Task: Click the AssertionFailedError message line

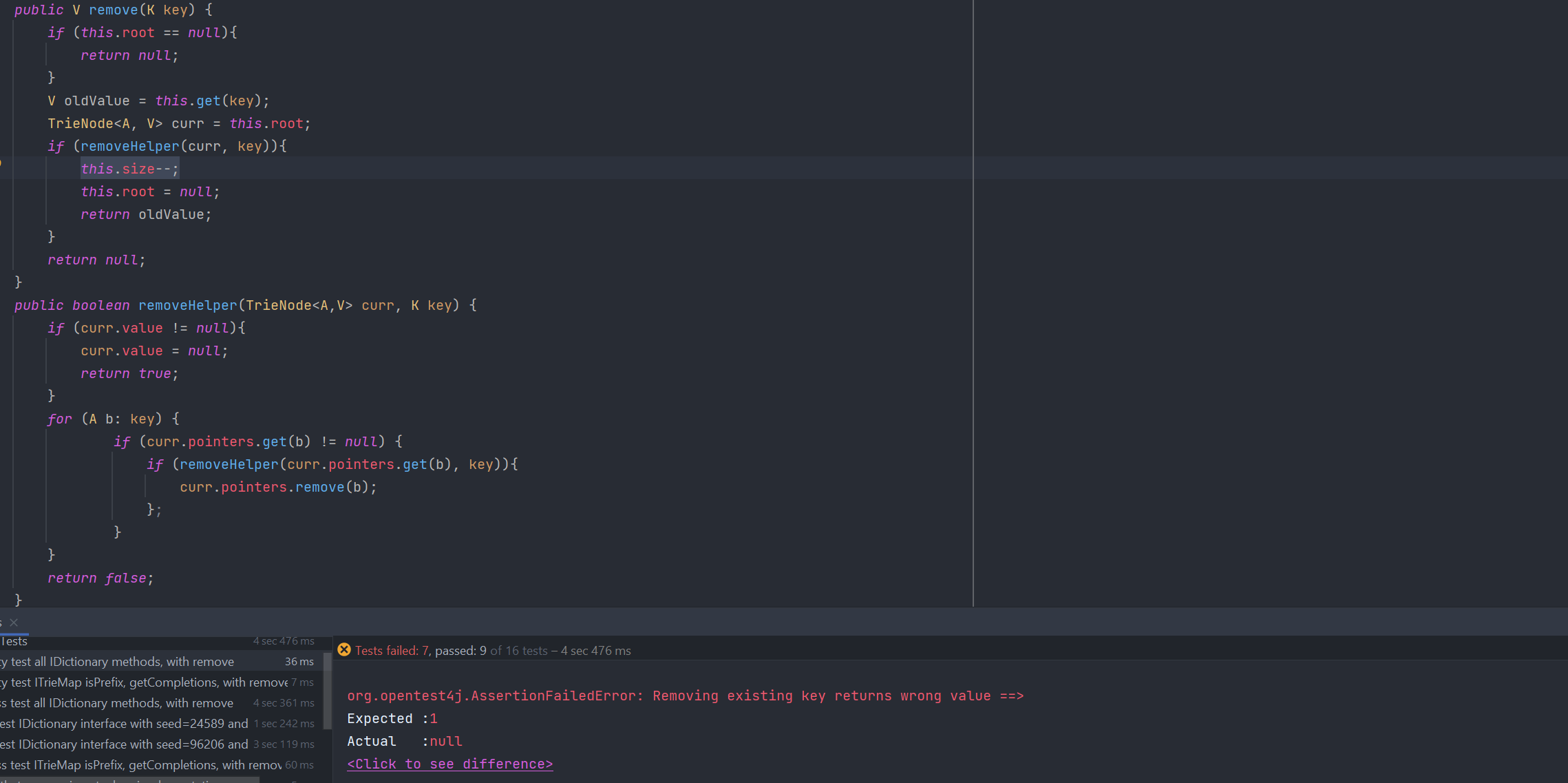Action: tap(685, 696)
